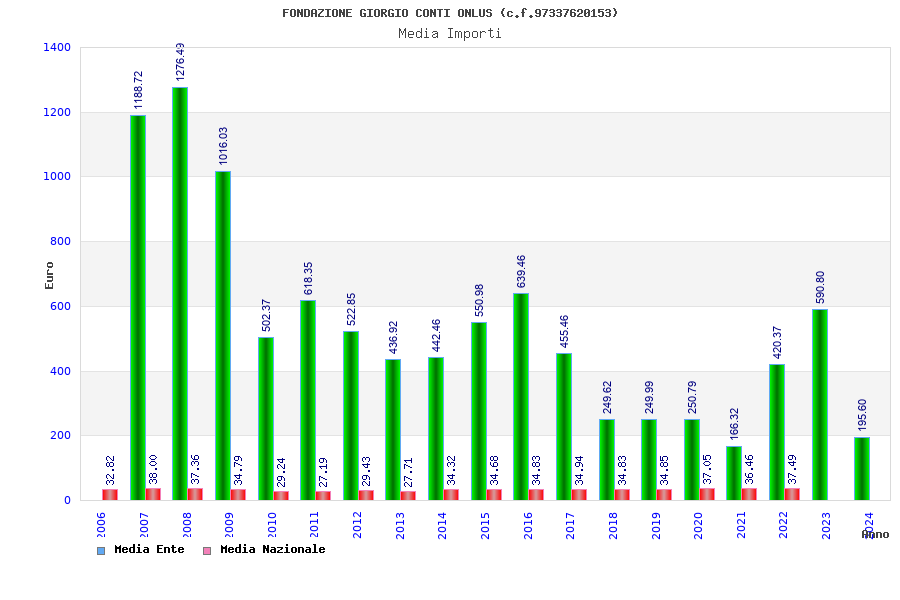This screenshot has width=900, height=600.
Task: Click the green bar labeled 420.37
Action: point(777,432)
